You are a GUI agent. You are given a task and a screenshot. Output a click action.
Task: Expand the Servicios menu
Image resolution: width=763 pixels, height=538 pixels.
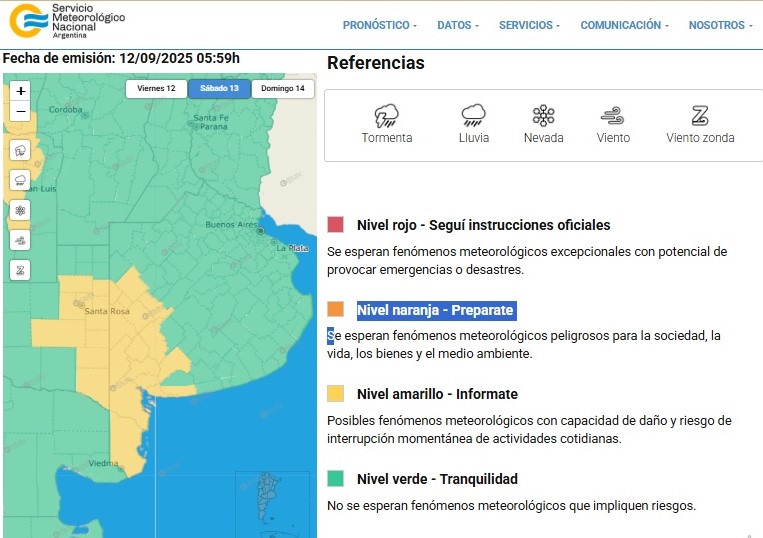[529, 25]
